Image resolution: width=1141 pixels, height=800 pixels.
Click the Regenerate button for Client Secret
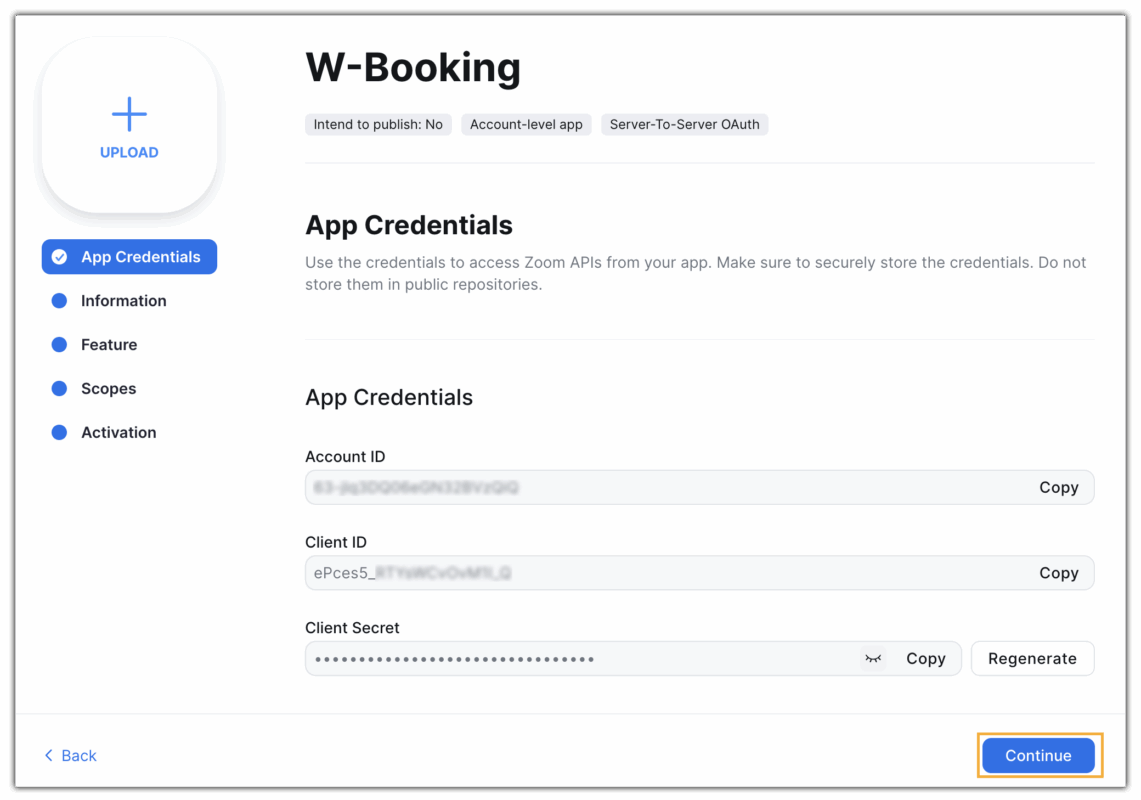1032,658
